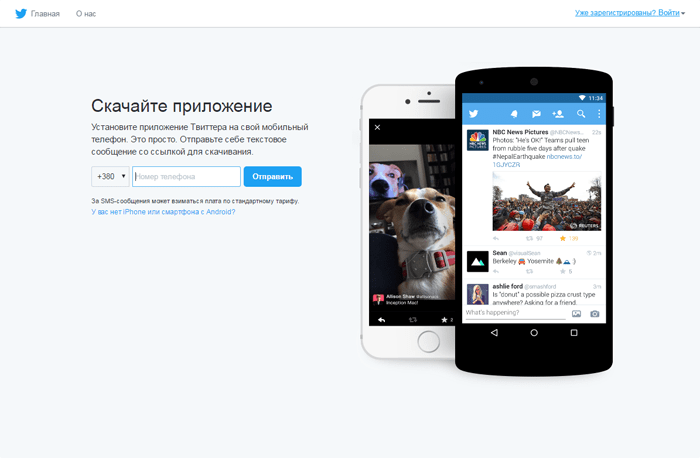Image resolution: width=700 pixels, height=458 pixels.
Task: Follow the no iPhone or Android link
Action: click(163, 212)
